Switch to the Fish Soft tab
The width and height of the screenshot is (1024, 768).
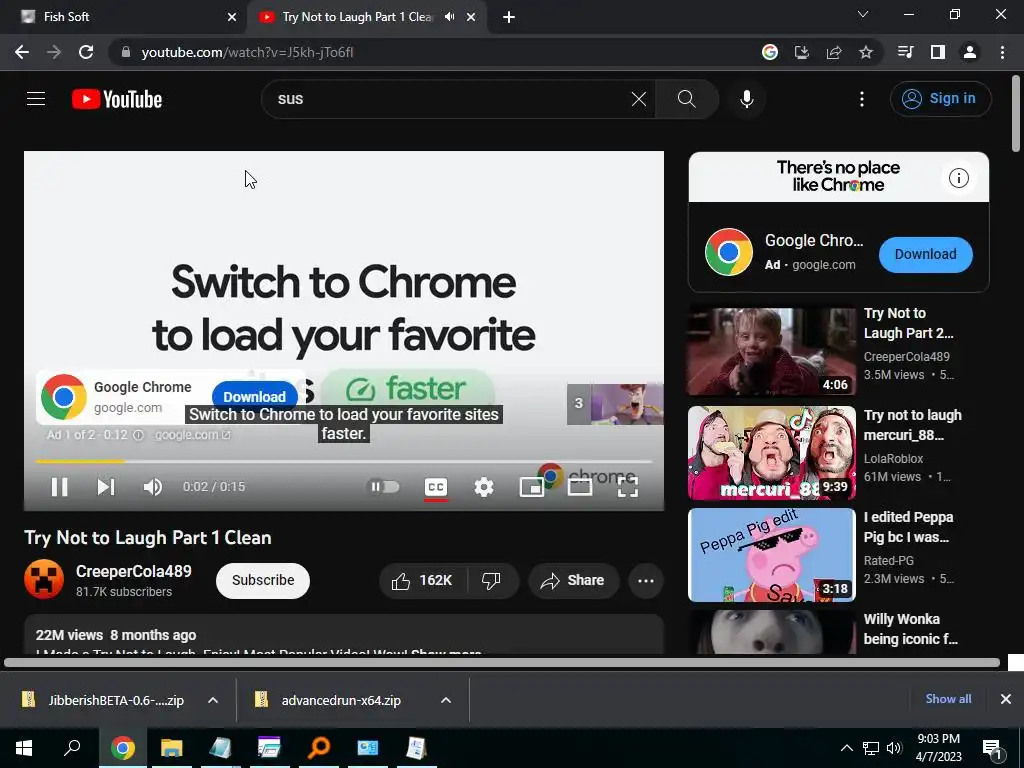point(122,17)
